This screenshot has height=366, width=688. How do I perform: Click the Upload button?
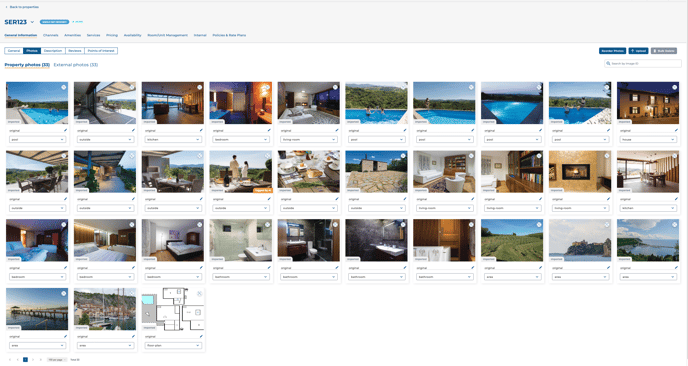coord(638,51)
